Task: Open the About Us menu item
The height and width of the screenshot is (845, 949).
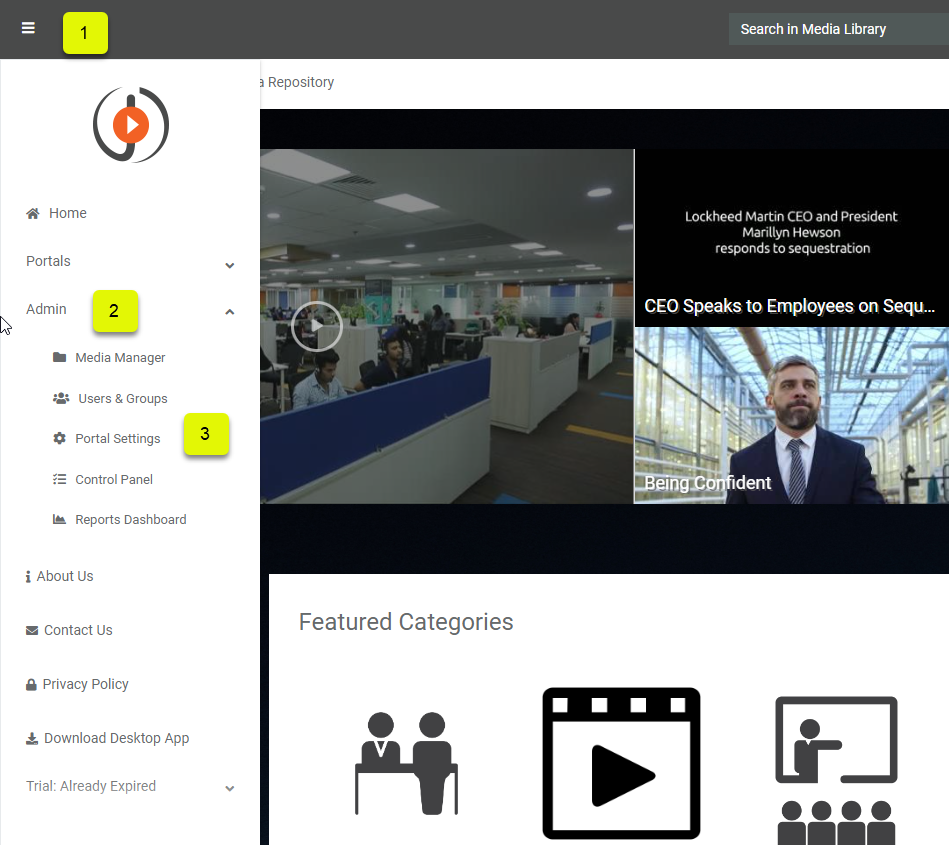Action: point(64,576)
